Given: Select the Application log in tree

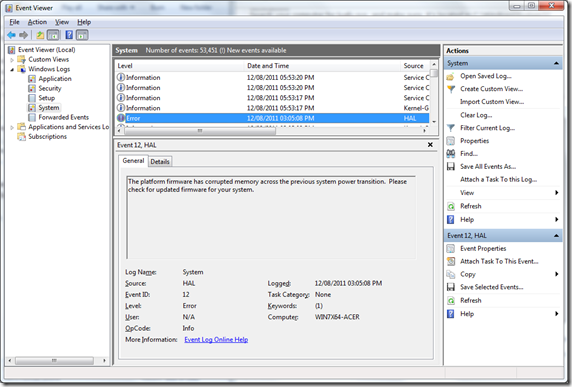Looking at the screenshot, I should (55, 79).
